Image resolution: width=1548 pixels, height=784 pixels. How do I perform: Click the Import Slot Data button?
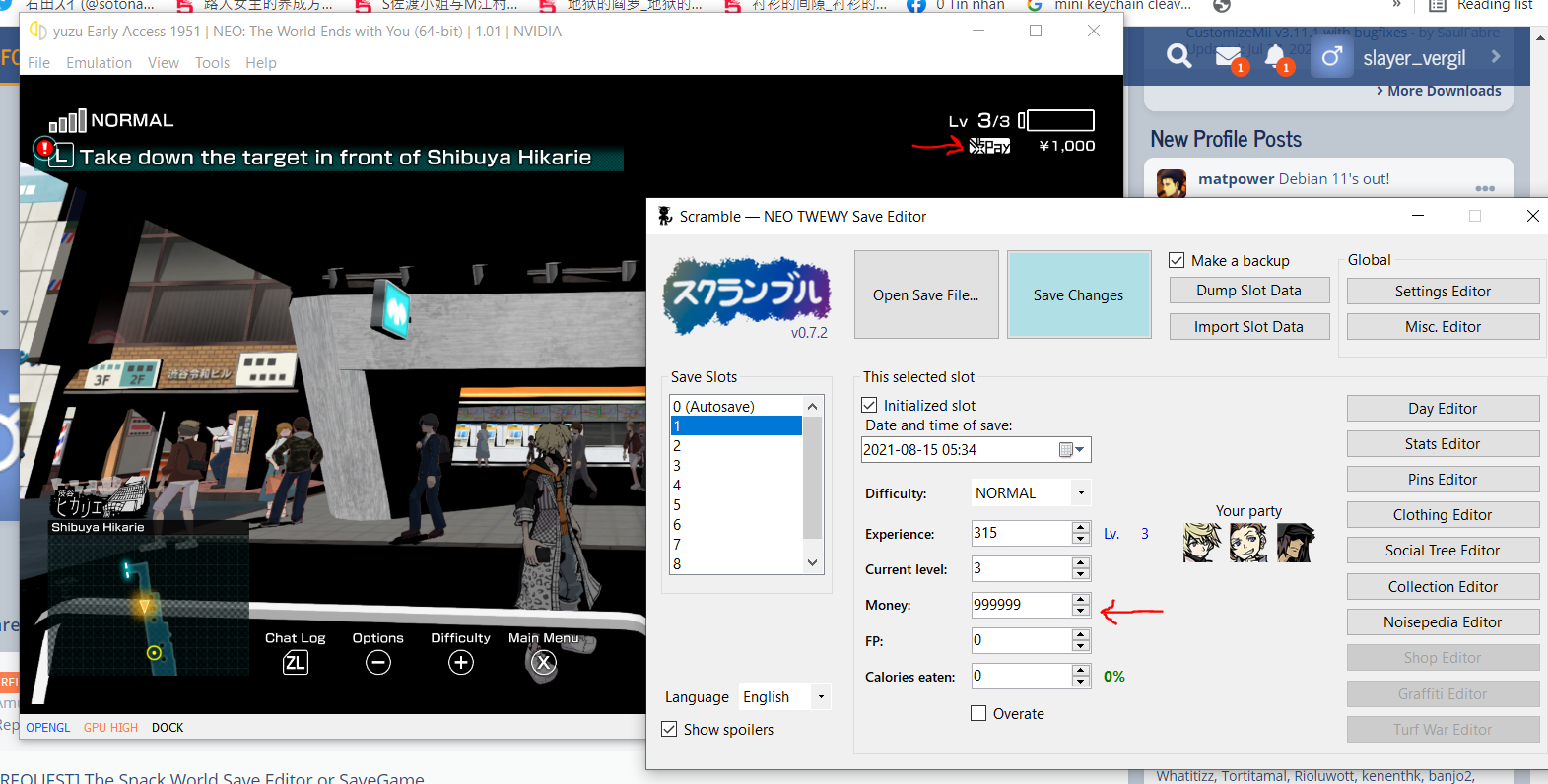[x=1249, y=327]
